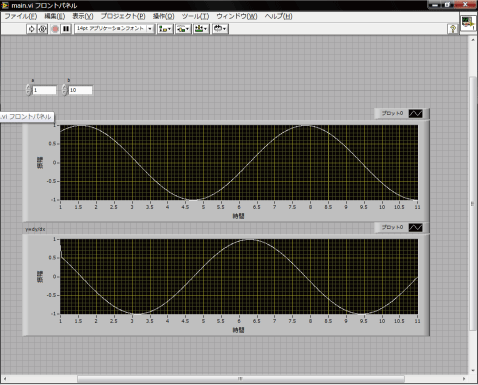Click horizontal scrollbar right arrow
478x385 pixels.
[464, 379]
